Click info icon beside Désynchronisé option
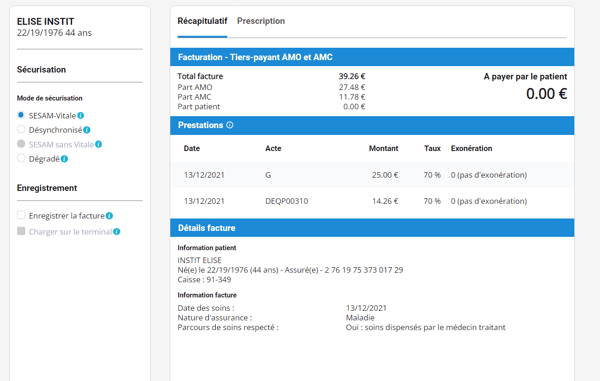The height and width of the screenshot is (381, 600). coord(87,130)
